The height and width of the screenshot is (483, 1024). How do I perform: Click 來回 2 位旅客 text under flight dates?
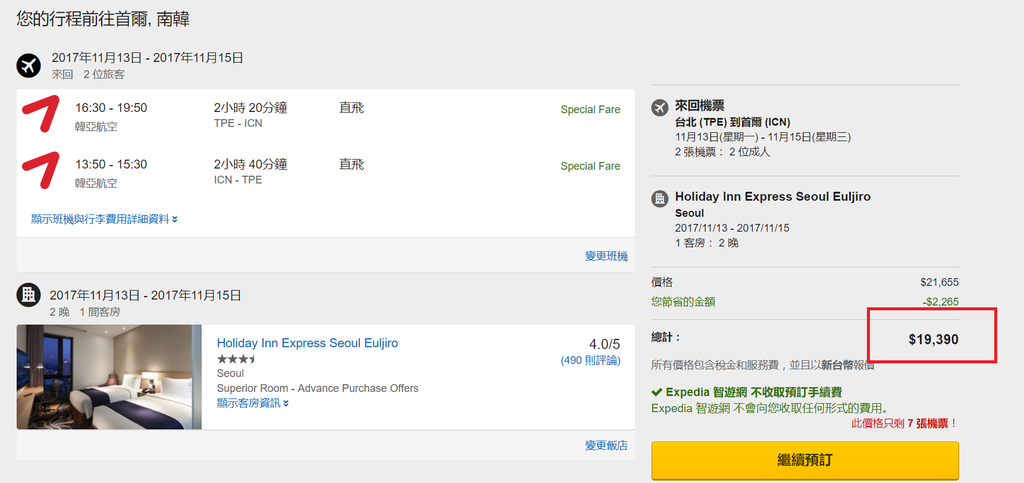coord(88,74)
